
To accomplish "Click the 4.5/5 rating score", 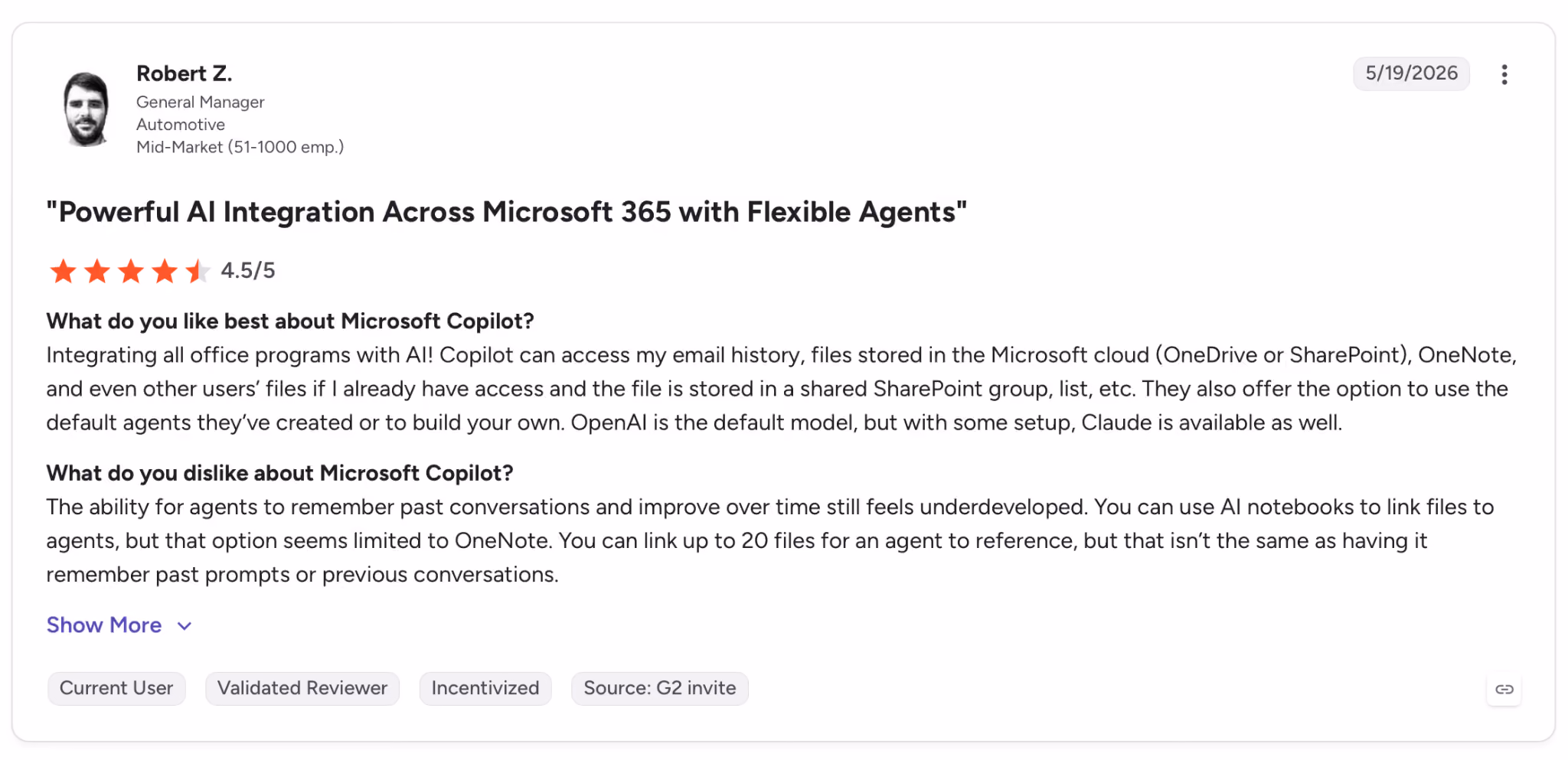I will [248, 271].
